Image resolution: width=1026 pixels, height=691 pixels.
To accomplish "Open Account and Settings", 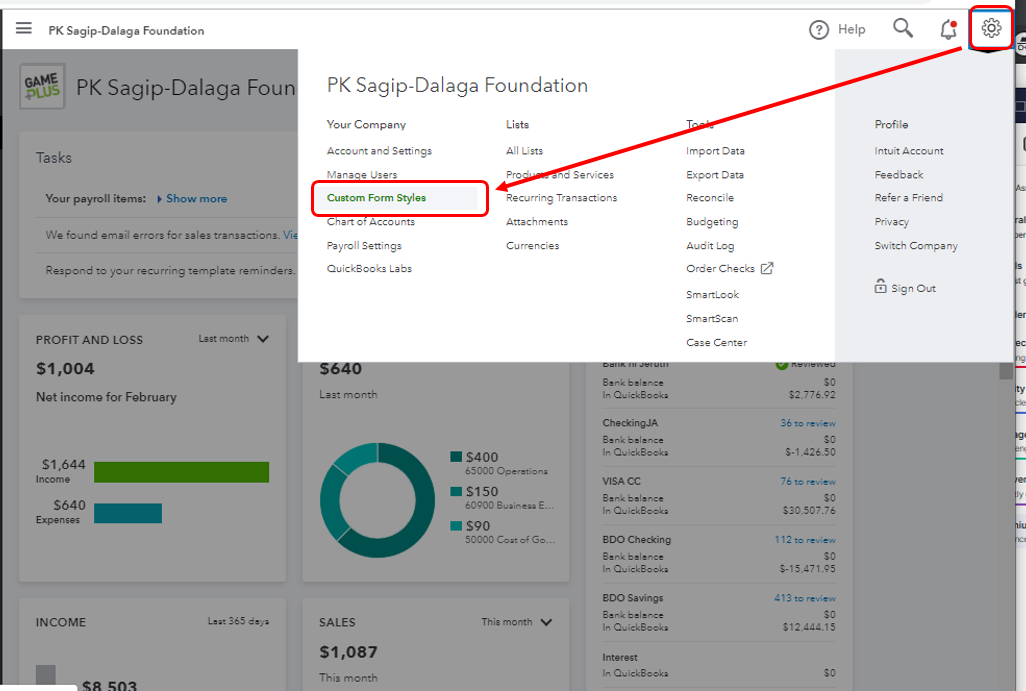I will tap(379, 151).
